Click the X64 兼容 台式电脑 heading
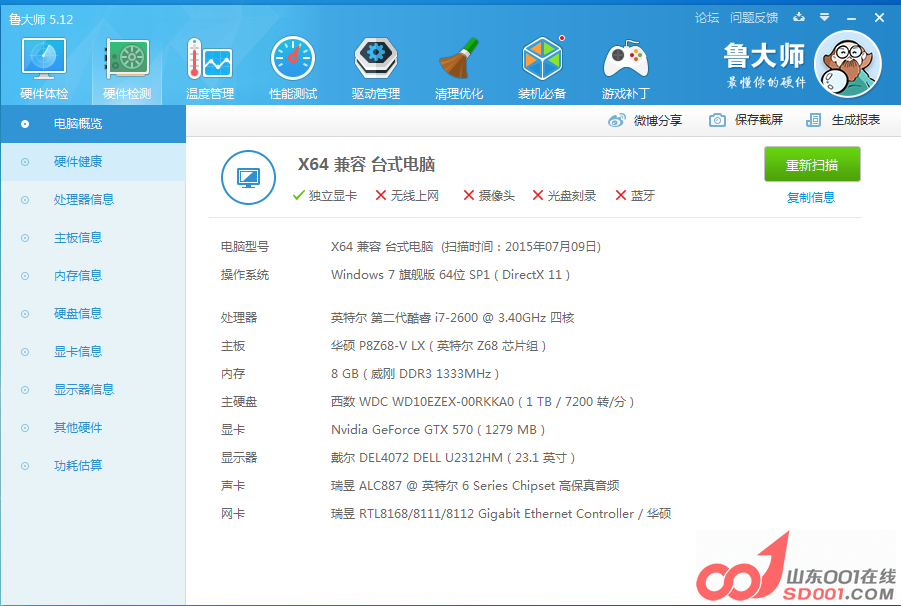Viewport: 901px width, 606px height. (366, 165)
